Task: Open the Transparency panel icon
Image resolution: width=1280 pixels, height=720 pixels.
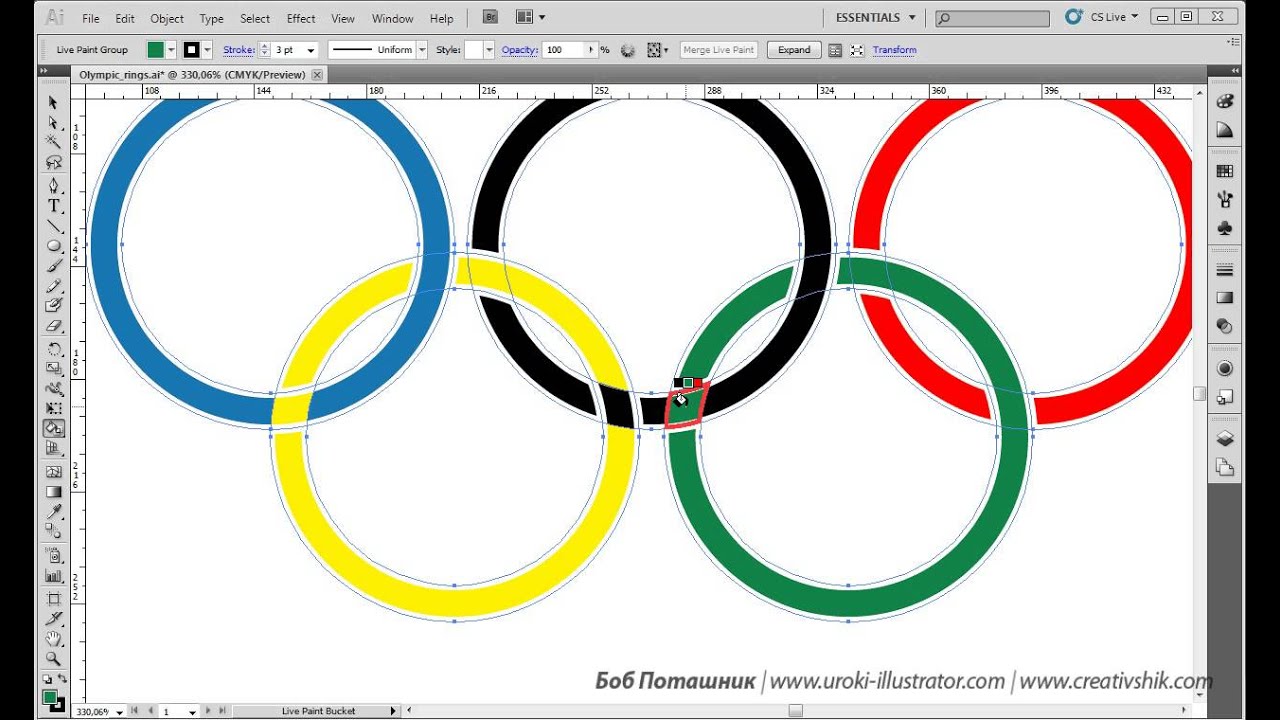Action: 1224,326
